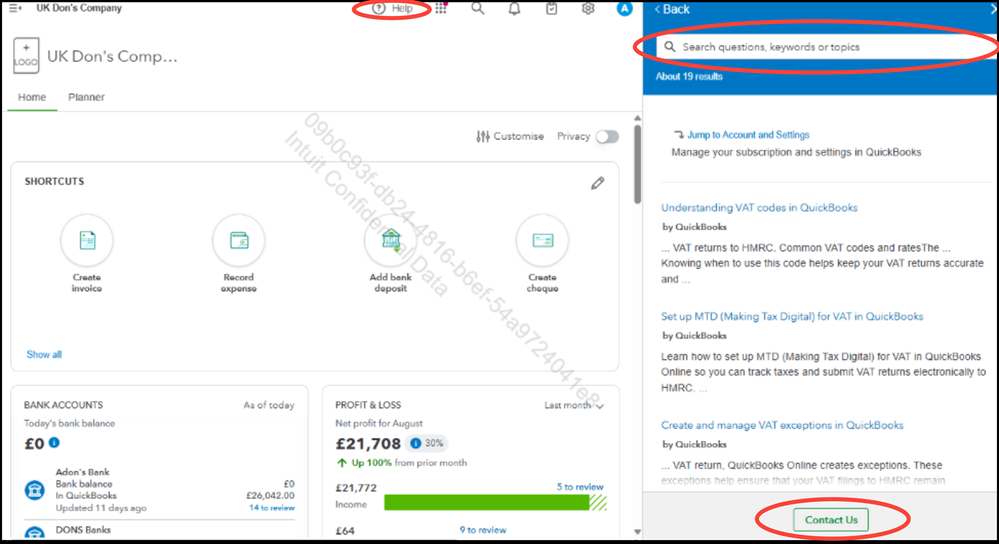Click the profit 30% info badge

point(427,443)
